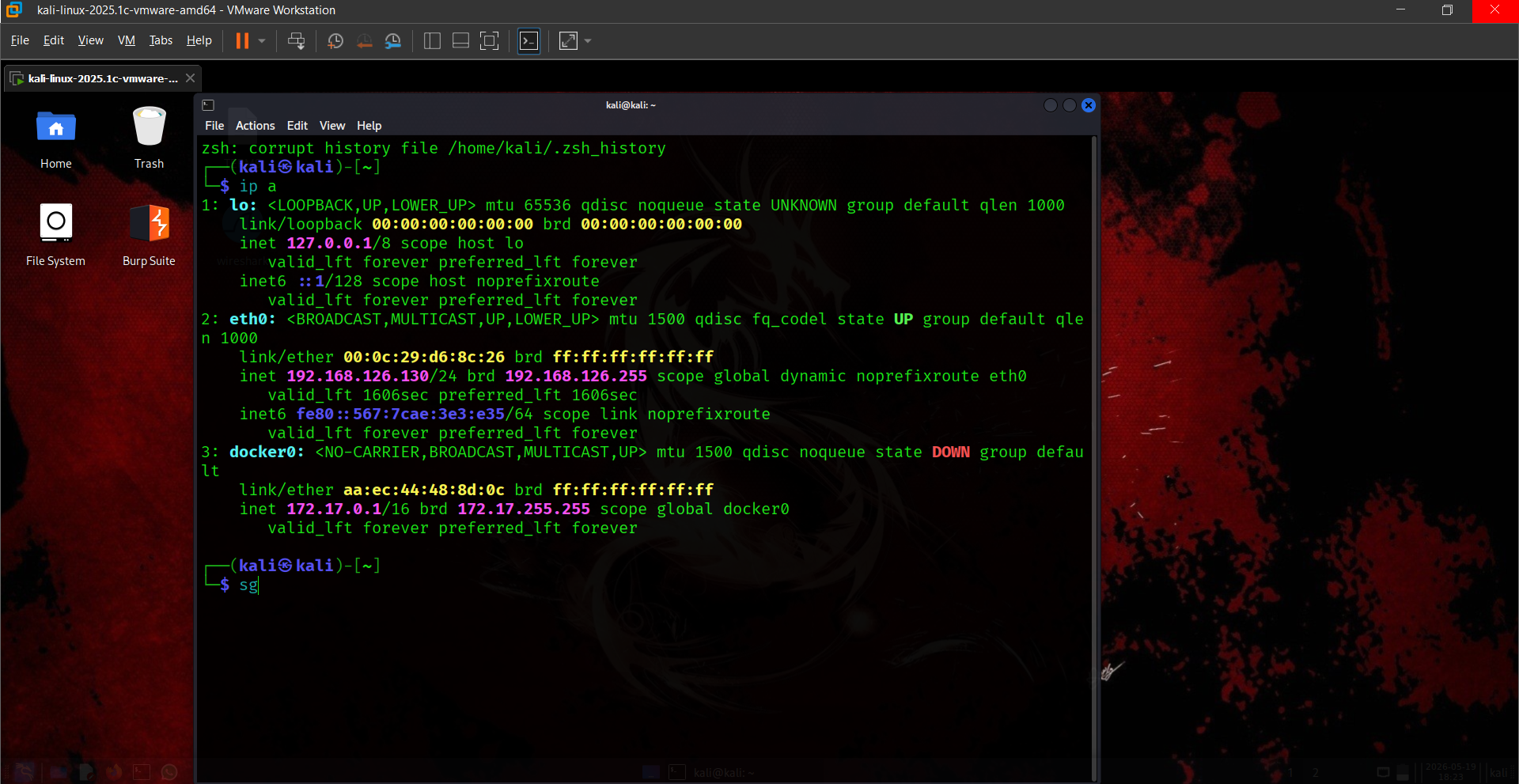Open VMware Edit menu
The height and width of the screenshot is (784, 1519).
(x=54, y=40)
